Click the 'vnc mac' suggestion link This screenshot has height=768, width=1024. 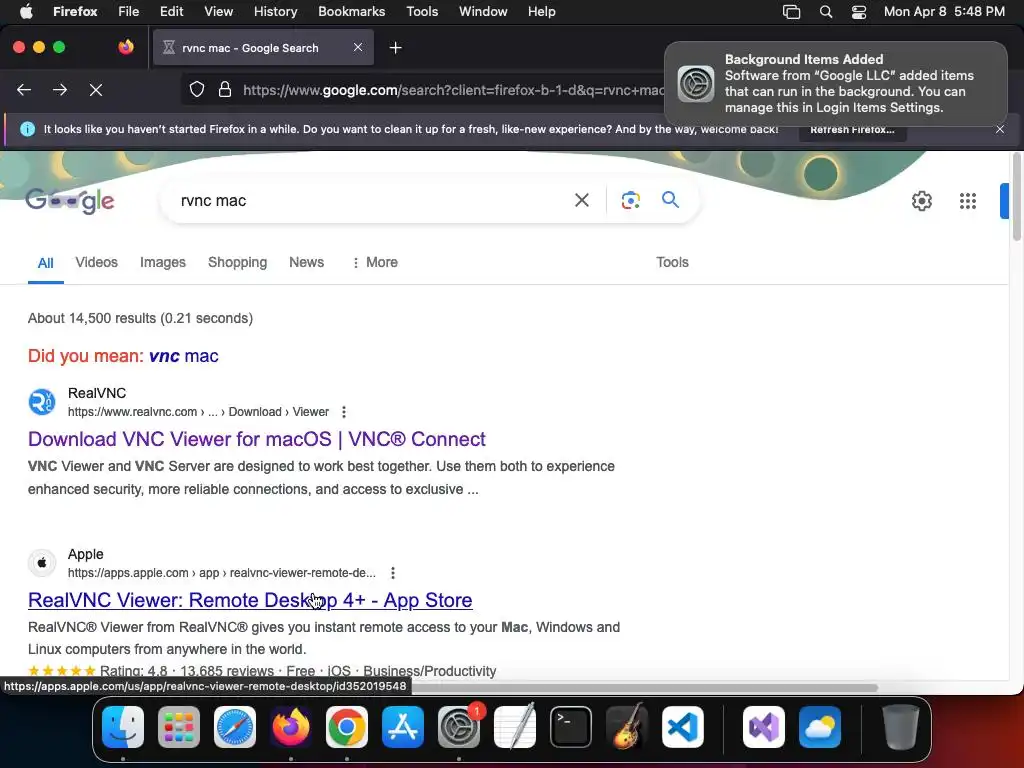click(184, 356)
